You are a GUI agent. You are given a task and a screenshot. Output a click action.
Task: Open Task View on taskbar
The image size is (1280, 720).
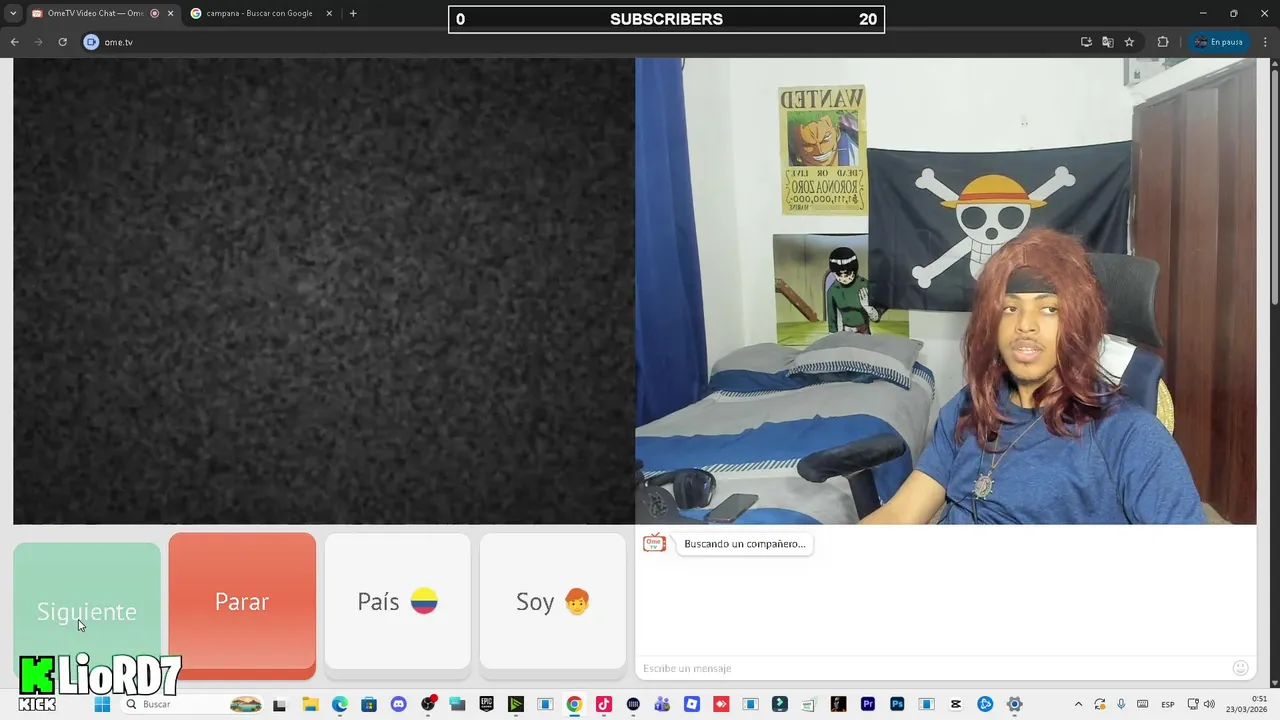pyautogui.click(x=279, y=704)
